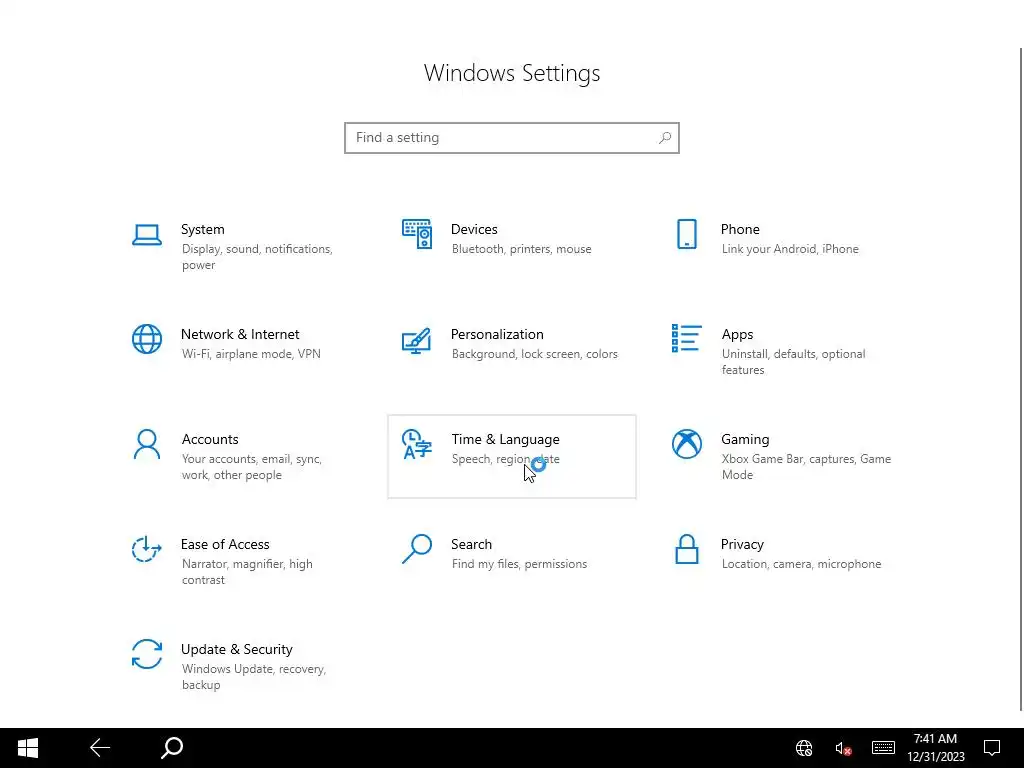1024x768 pixels.
Task: Click the Find a setting search field
Action: tap(512, 138)
